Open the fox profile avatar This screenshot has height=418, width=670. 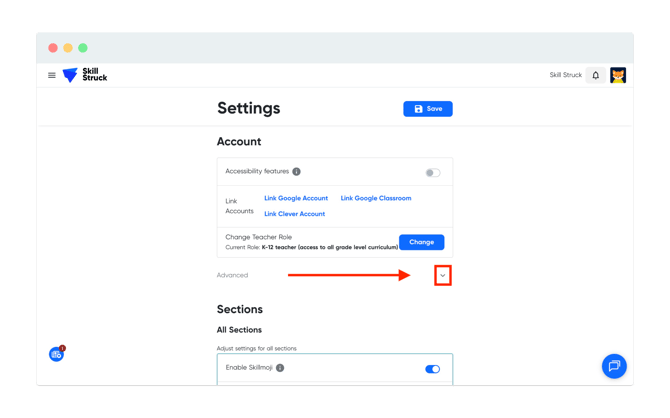(618, 75)
